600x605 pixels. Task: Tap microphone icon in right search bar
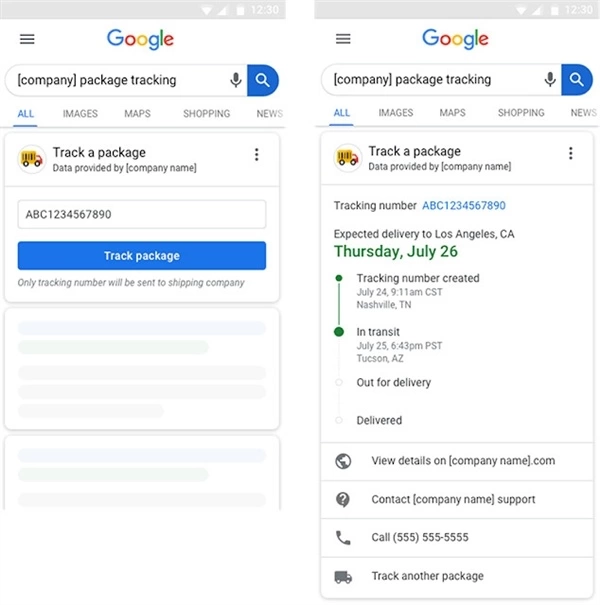[x=550, y=80]
